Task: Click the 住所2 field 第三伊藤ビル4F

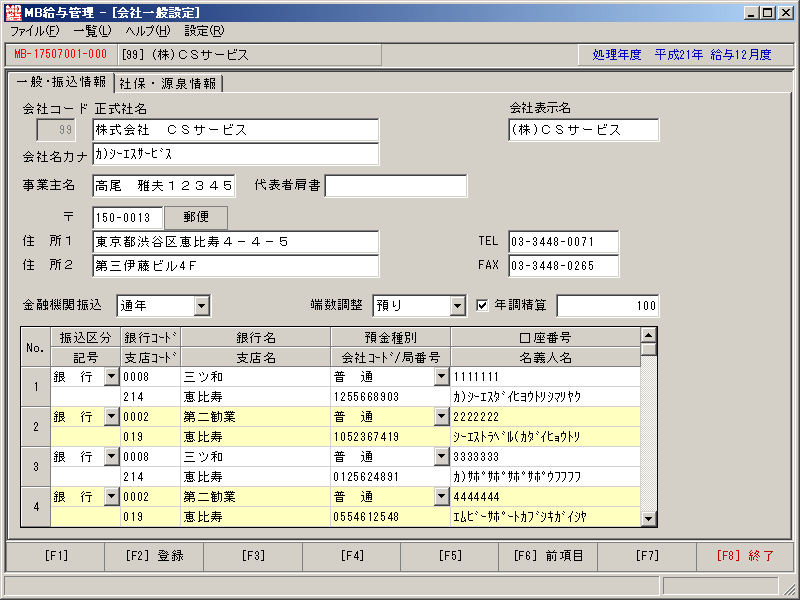Action: (x=236, y=266)
